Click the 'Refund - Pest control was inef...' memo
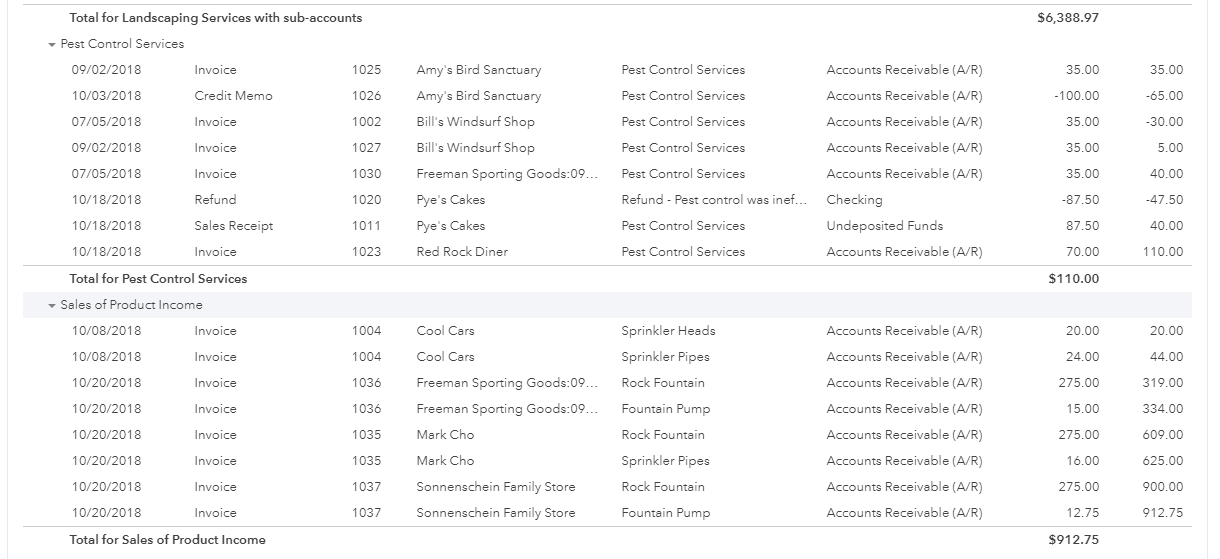This screenshot has height=559, width=1220. click(x=713, y=200)
